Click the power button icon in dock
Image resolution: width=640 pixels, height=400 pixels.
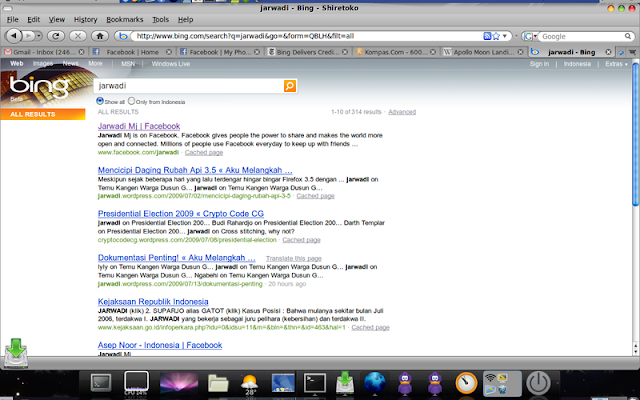[x=538, y=383]
